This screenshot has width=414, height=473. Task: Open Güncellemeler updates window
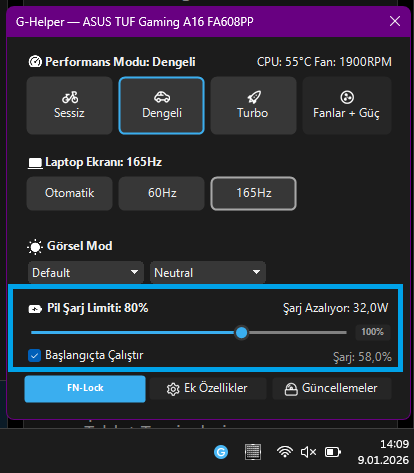[x=332, y=389]
